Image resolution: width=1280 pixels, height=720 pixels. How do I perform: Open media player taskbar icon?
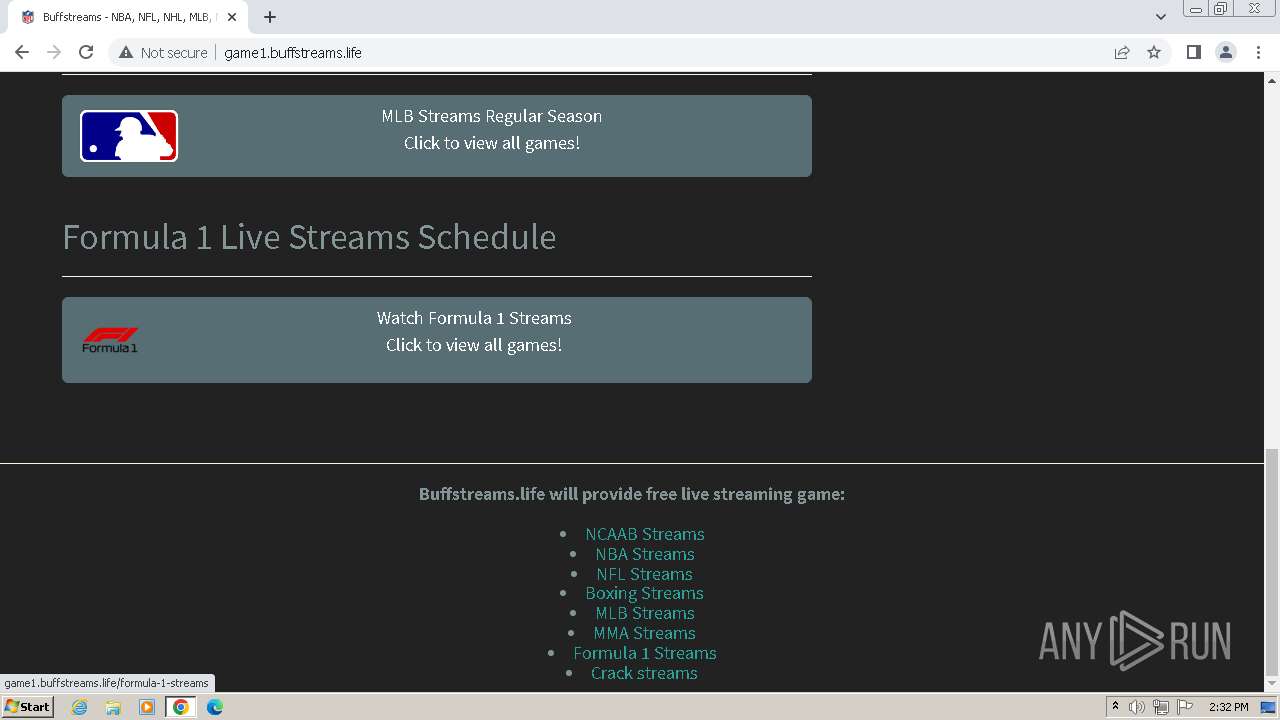point(147,707)
